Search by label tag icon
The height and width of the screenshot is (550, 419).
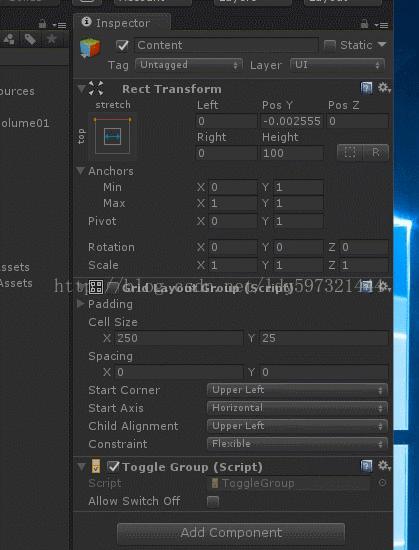coord(30,39)
